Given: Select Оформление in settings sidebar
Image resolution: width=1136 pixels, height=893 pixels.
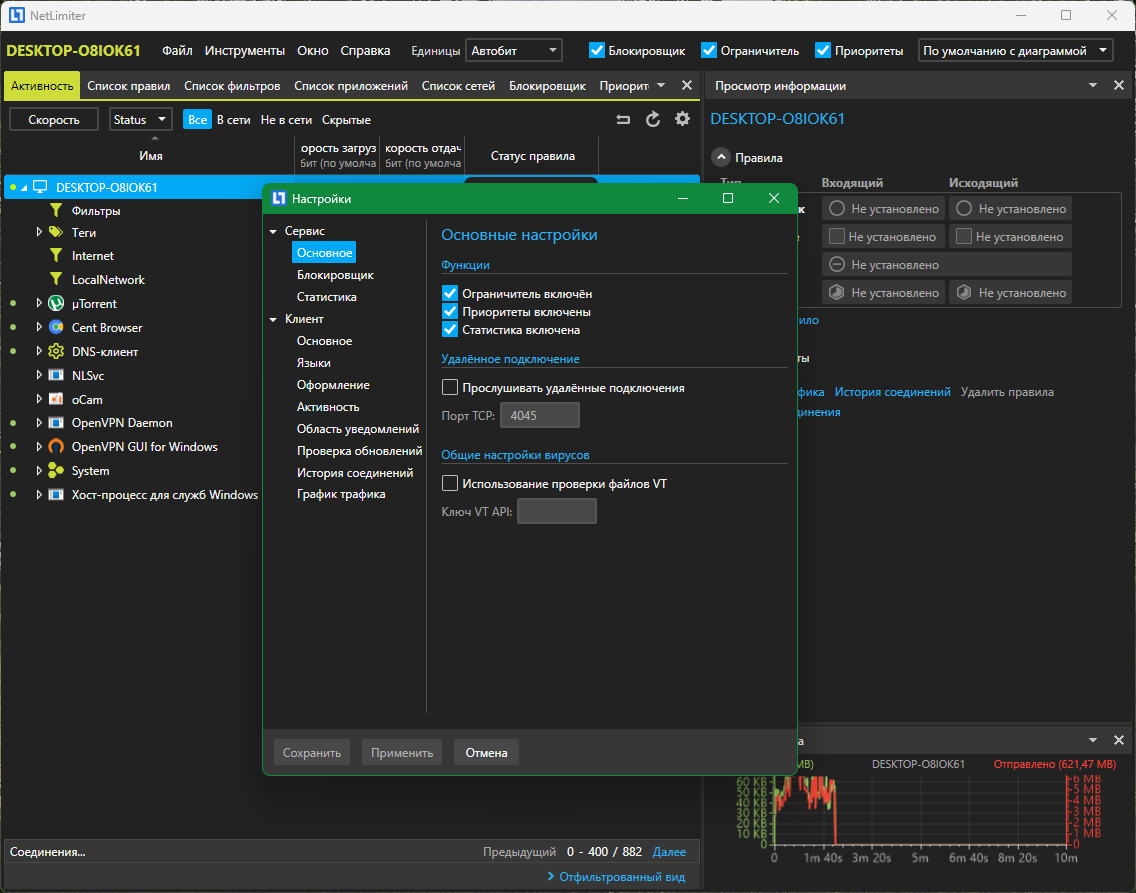Looking at the screenshot, I should (x=333, y=385).
